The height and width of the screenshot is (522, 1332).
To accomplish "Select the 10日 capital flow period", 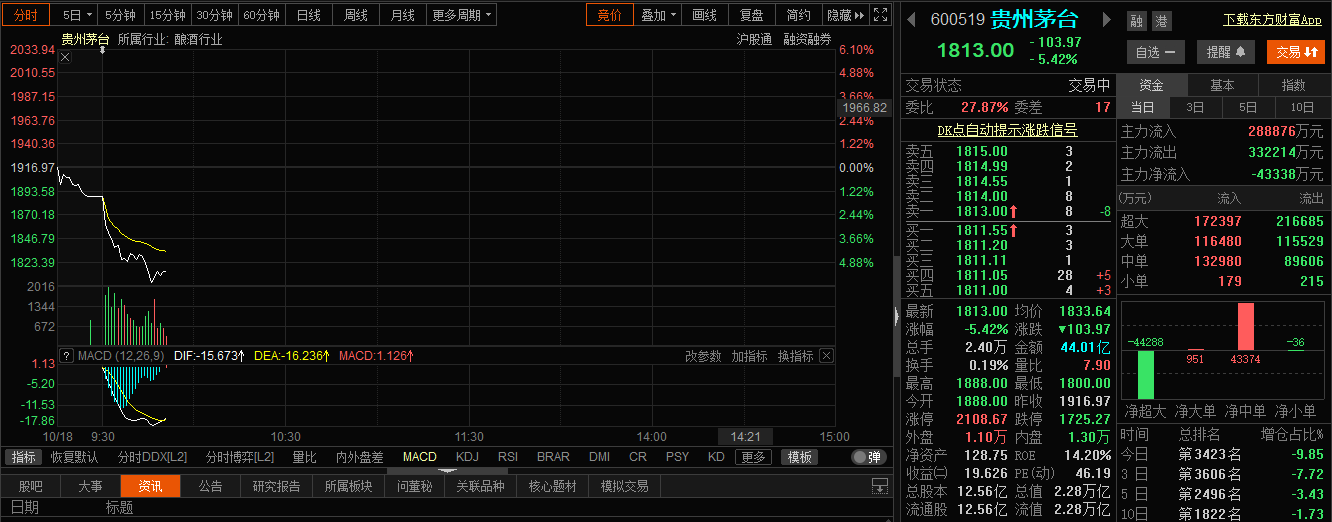I will [1302, 108].
